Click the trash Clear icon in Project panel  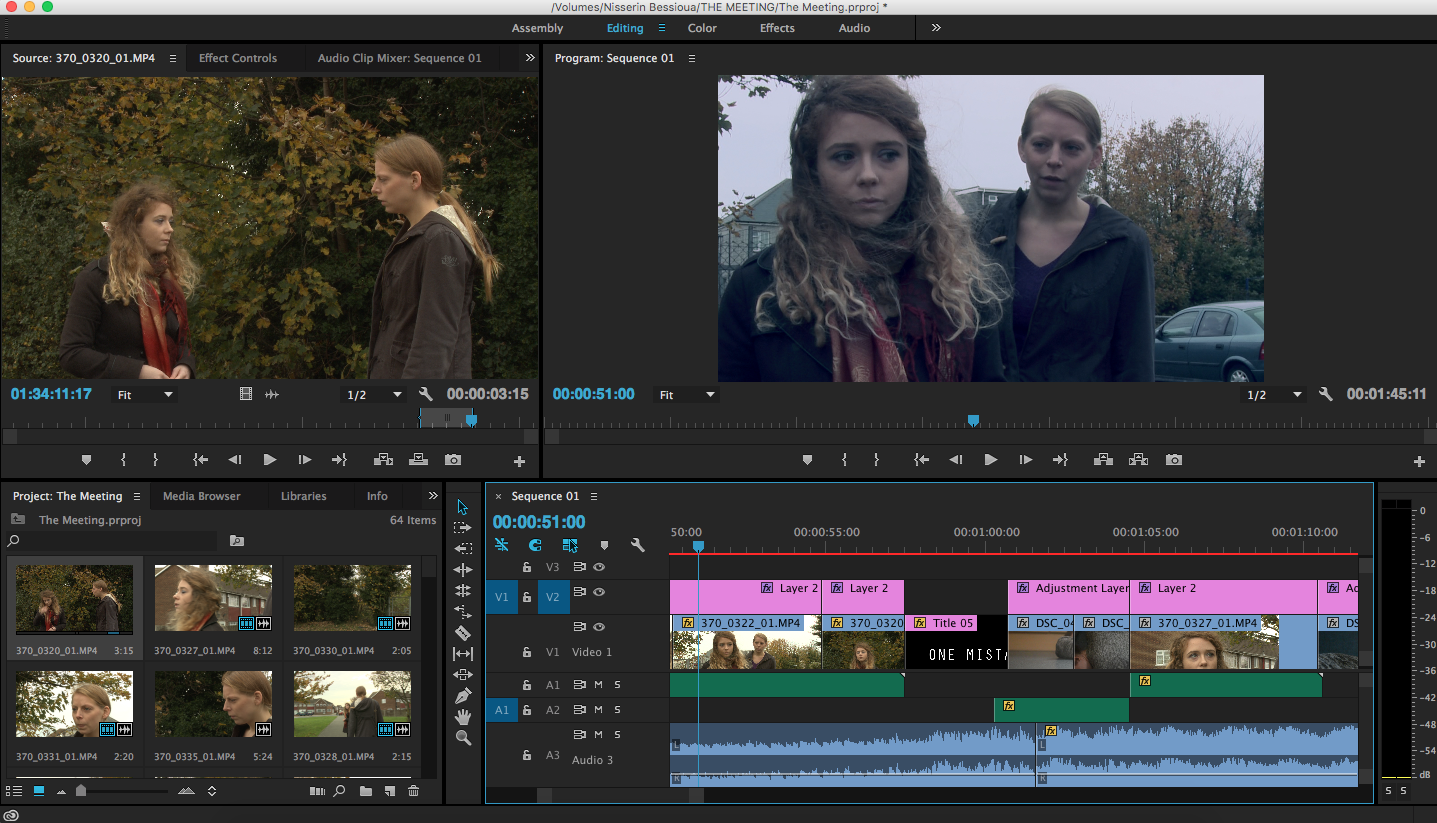(x=413, y=791)
